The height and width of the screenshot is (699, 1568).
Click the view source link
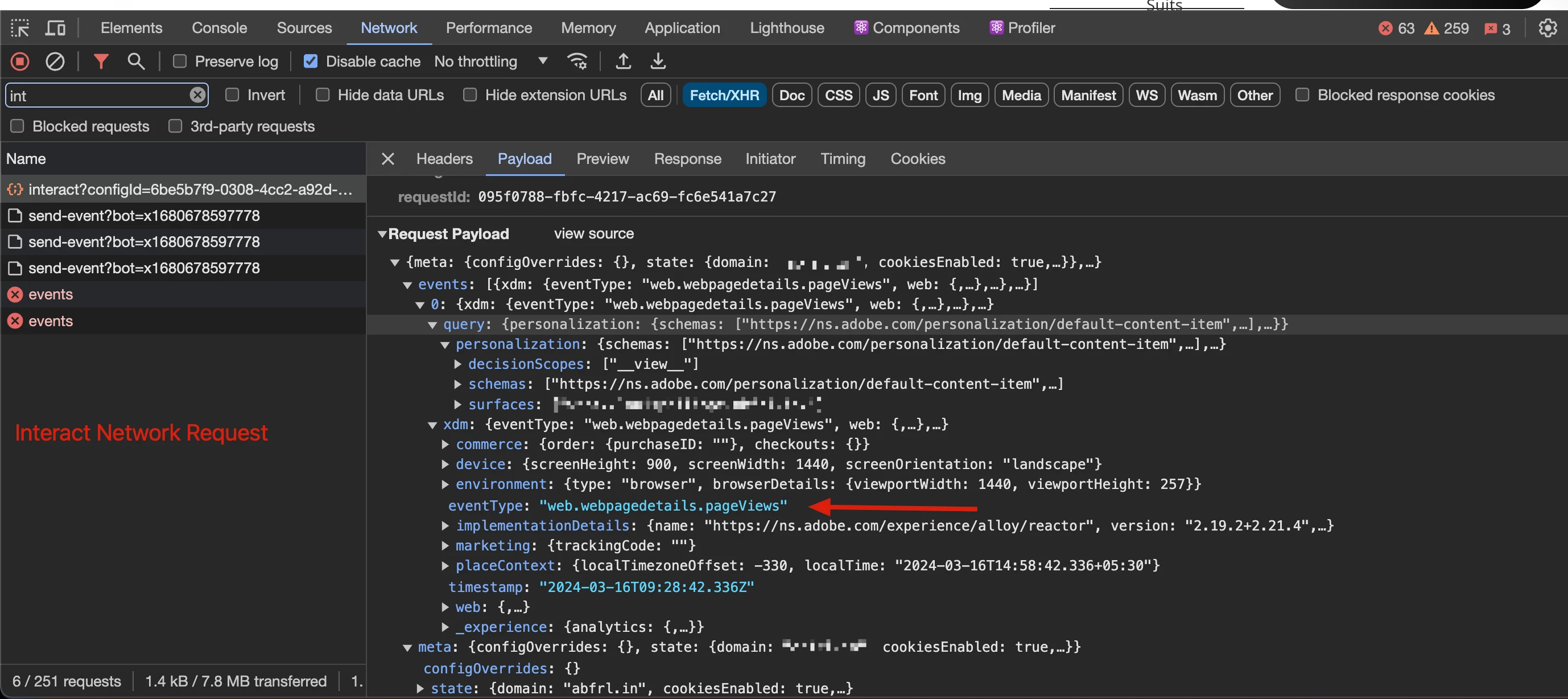pyautogui.click(x=593, y=234)
